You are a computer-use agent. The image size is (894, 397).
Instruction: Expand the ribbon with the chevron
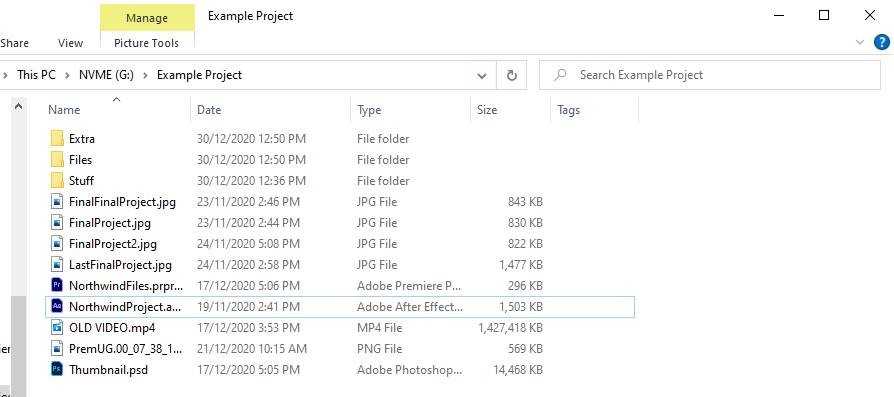tap(860, 42)
